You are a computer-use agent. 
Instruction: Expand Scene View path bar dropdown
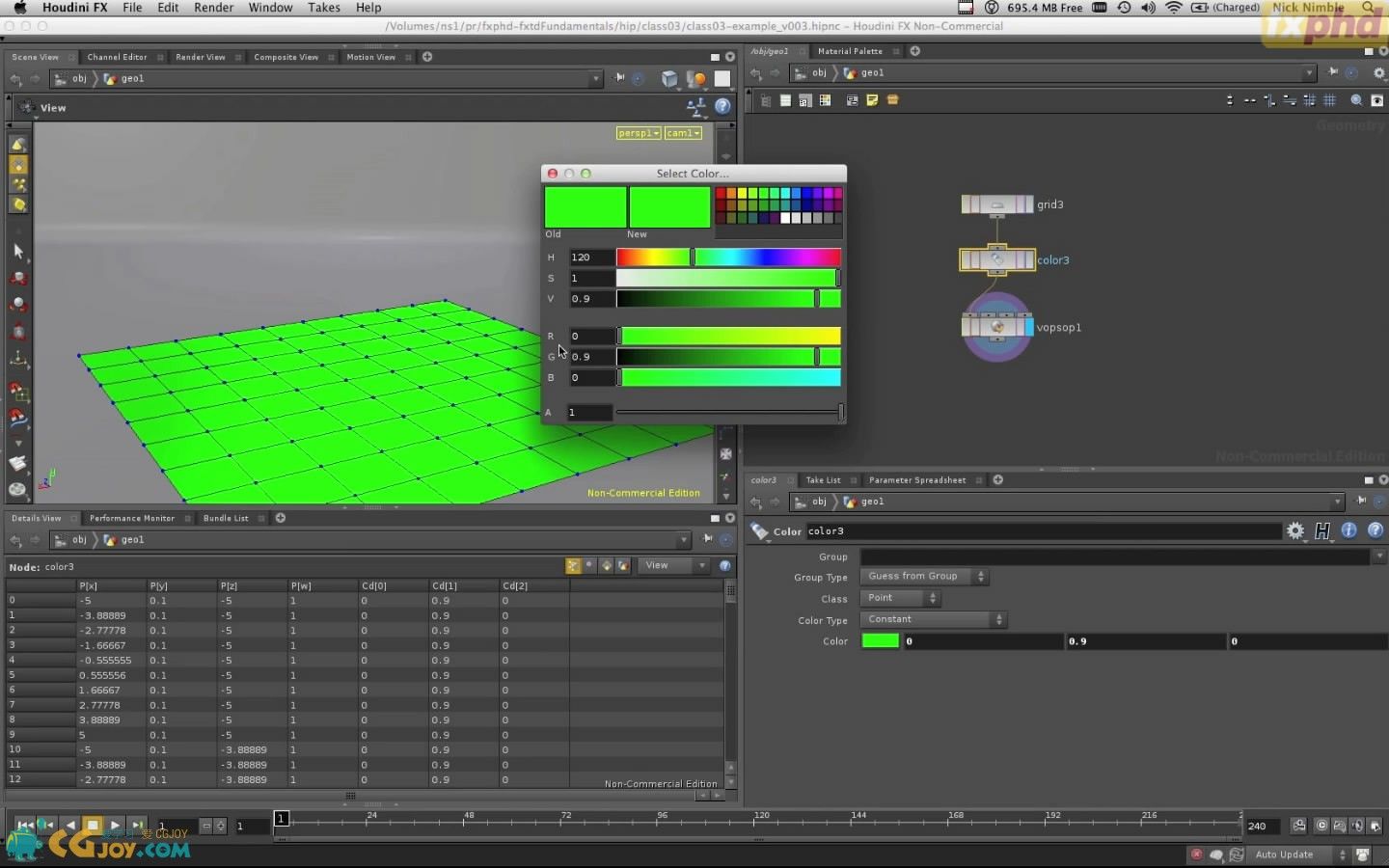point(595,79)
